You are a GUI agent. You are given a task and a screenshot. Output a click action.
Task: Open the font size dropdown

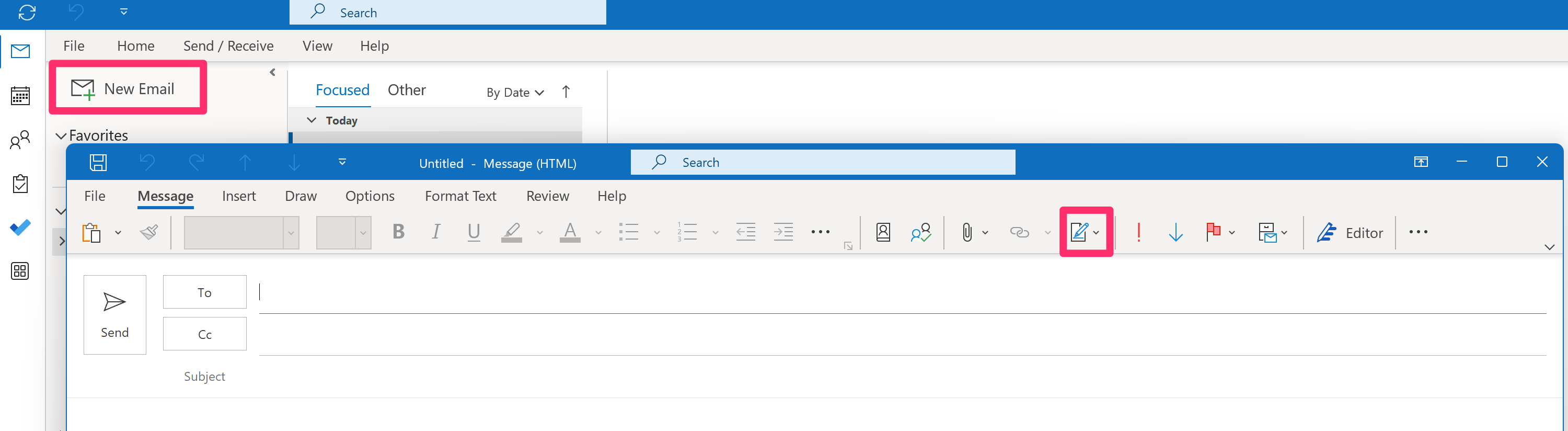point(363,233)
